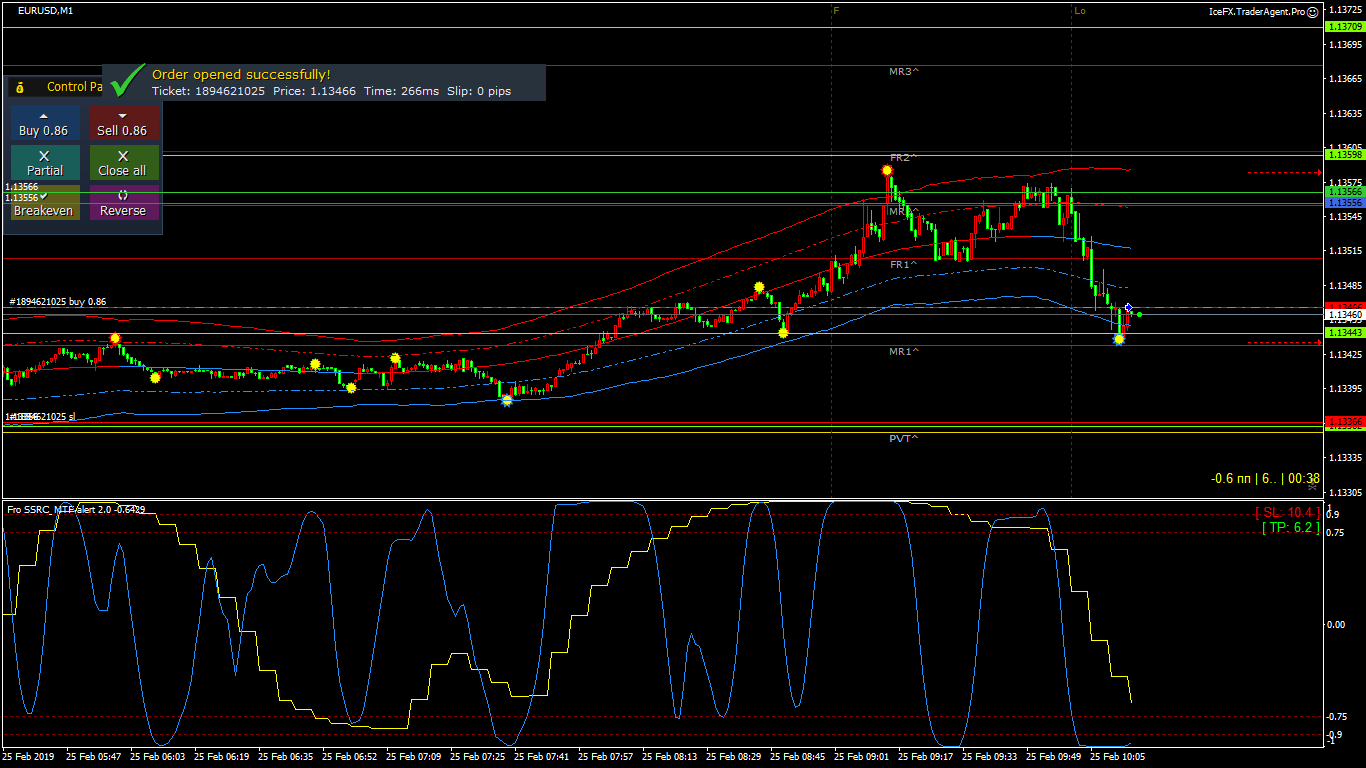
Task: Click the green 1.13443 price tag
Action: pos(1344,332)
